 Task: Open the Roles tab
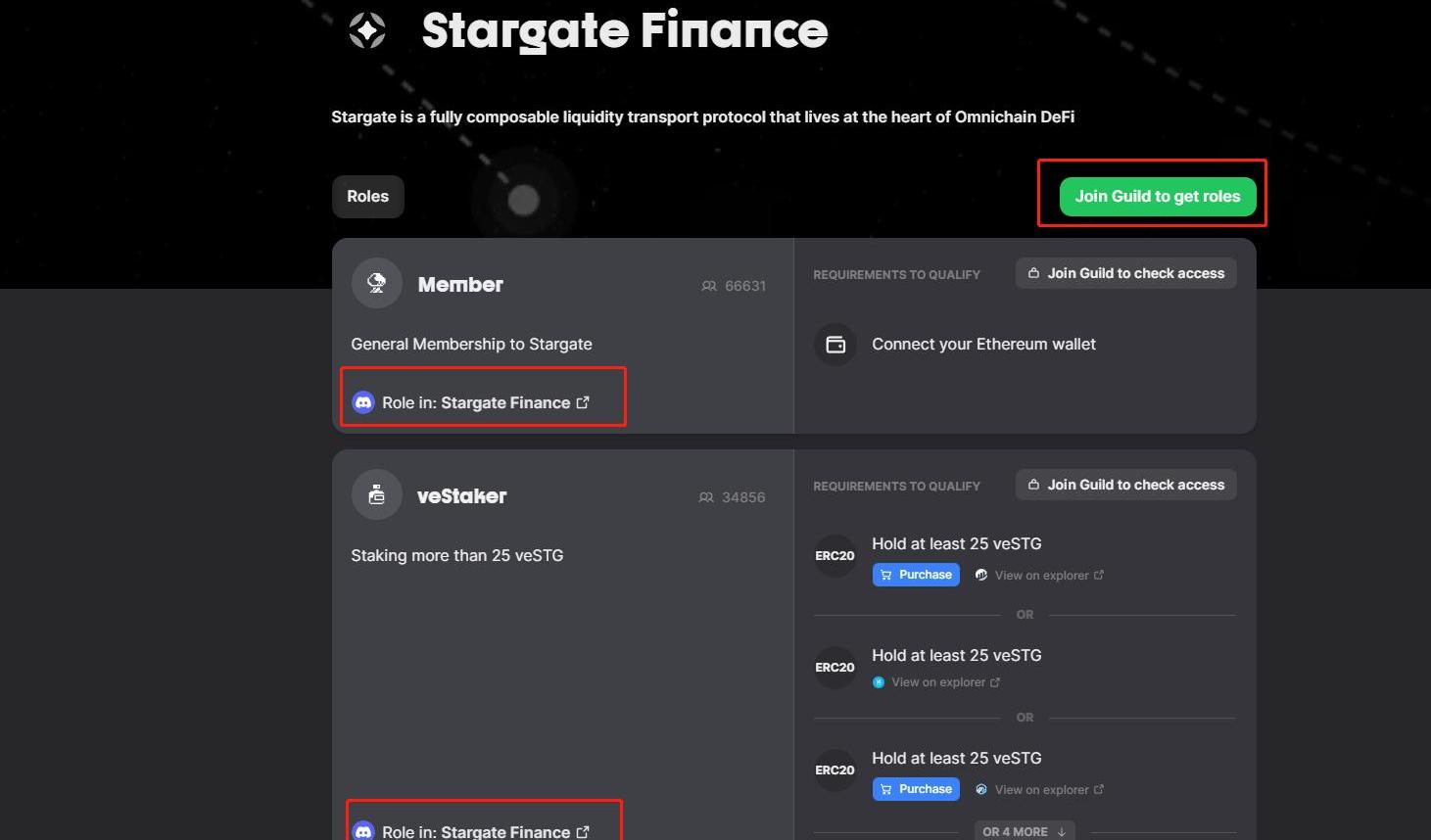(368, 197)
